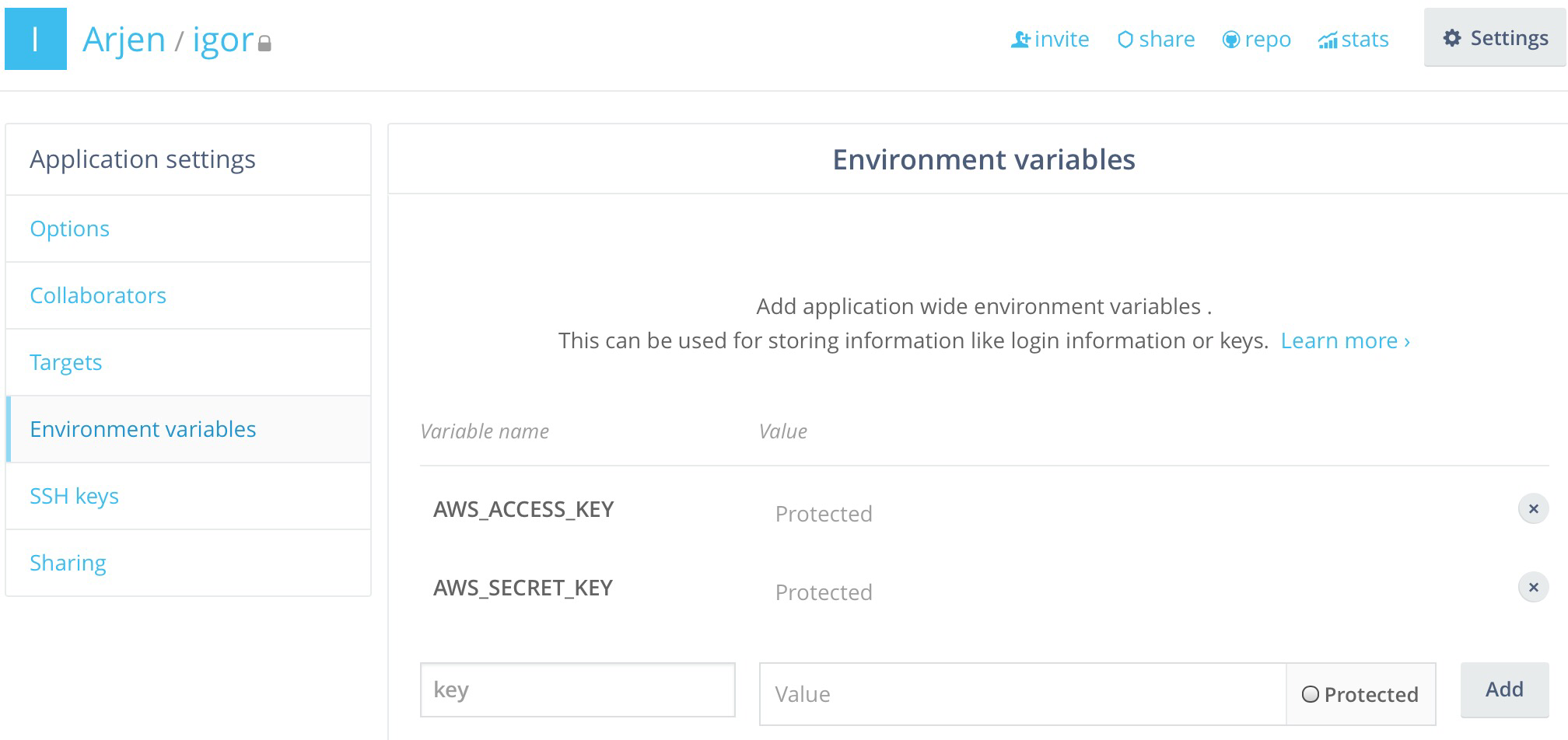1568x740 pixels.
Task: Click Protected value of AWS_SECRET_KEY
Action: click(824, 592)
